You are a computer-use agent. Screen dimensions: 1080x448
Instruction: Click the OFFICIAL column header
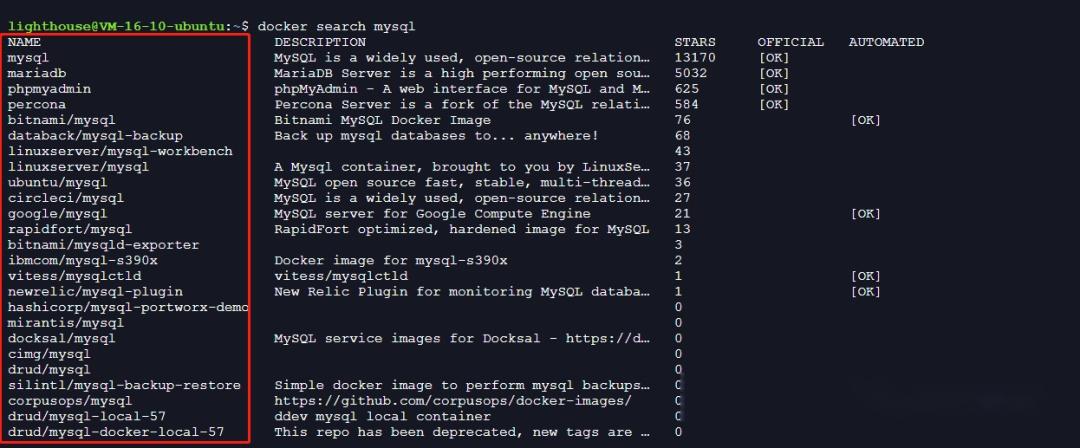(790, 42)
